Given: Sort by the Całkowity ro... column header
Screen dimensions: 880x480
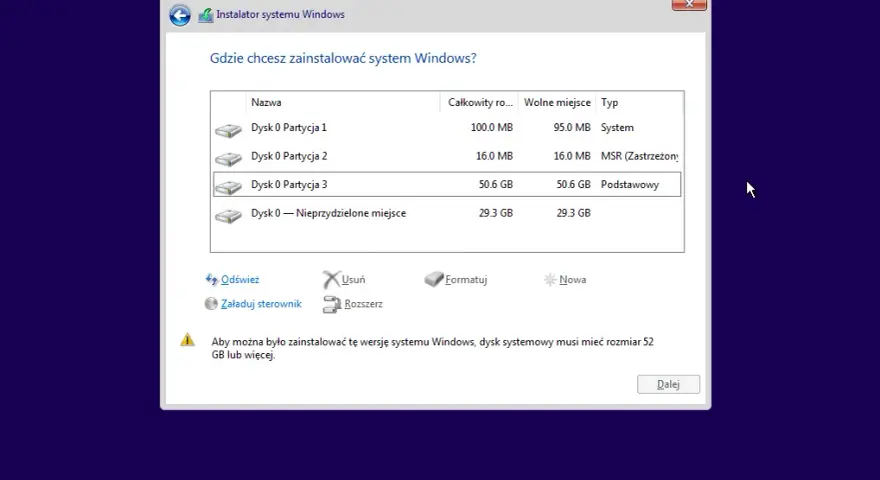Looking at the screenshot, I should coord(479,103).
